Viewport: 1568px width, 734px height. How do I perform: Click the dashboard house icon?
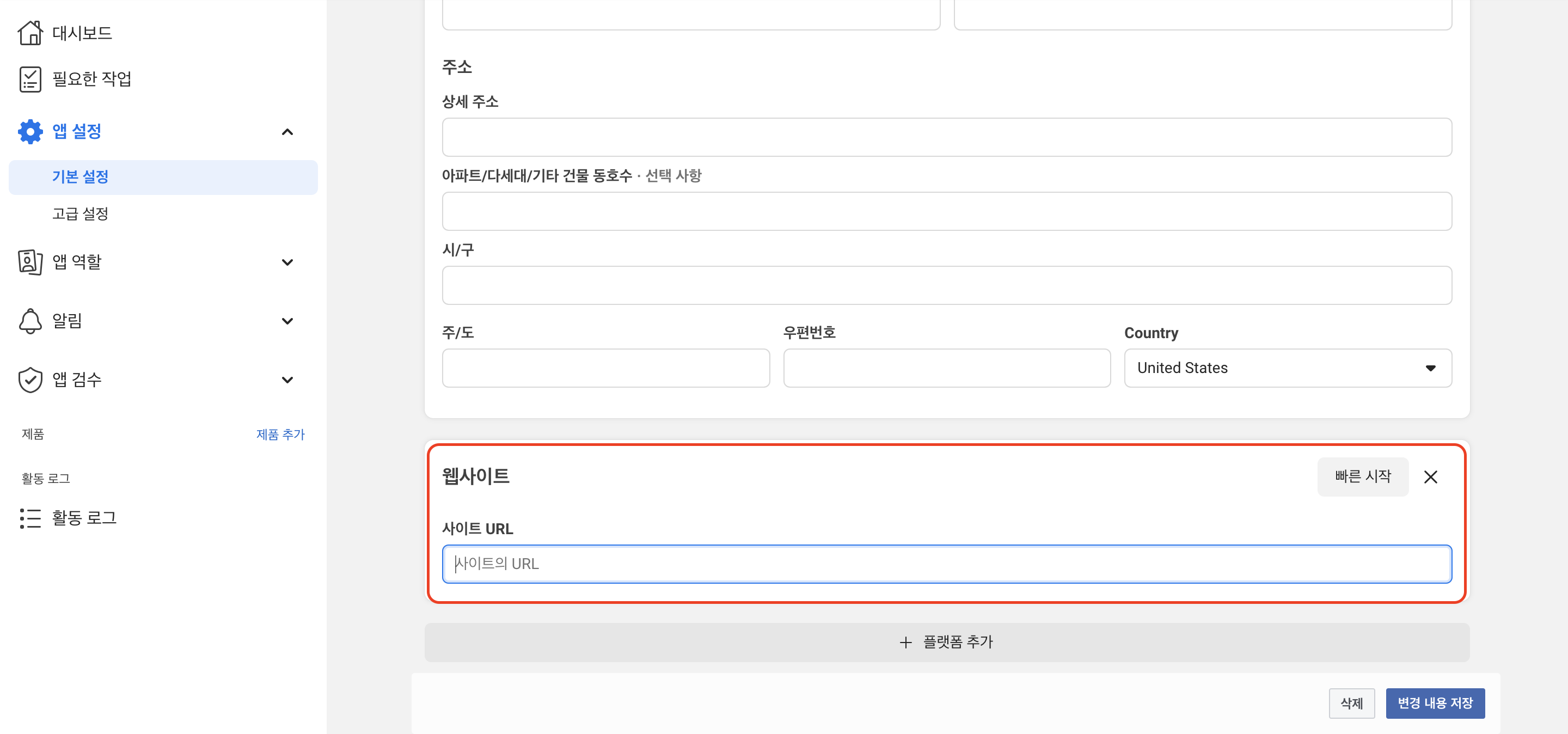coord(30,33)
